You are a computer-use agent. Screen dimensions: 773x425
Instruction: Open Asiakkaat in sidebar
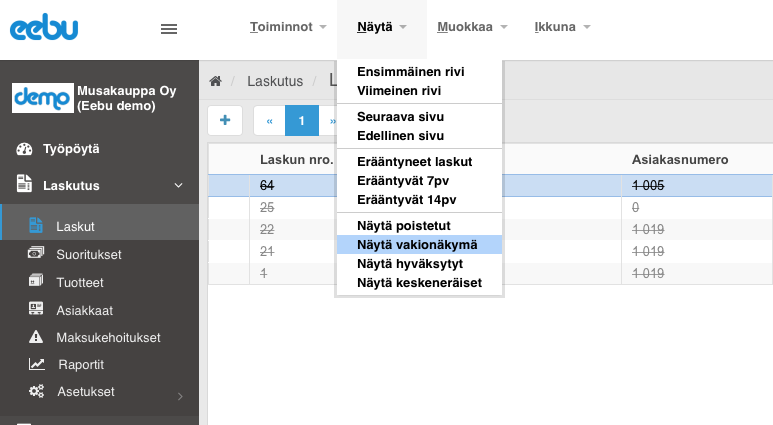[x=84, y=309]
